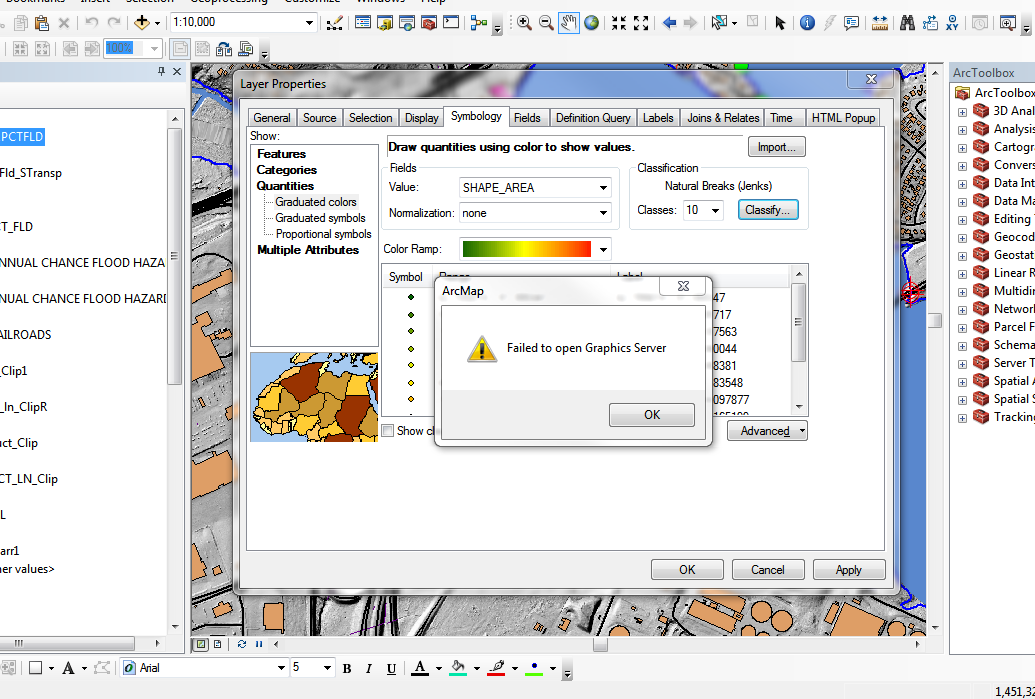This screenshot has width=1035, height=699.
Task: Switch to the Joins & Relates tab
Action: 723,117
